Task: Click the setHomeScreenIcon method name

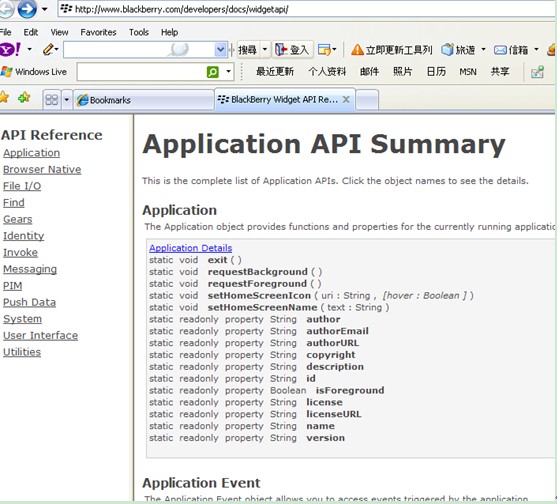Action: pyautogui.click(x=259, y=296)
